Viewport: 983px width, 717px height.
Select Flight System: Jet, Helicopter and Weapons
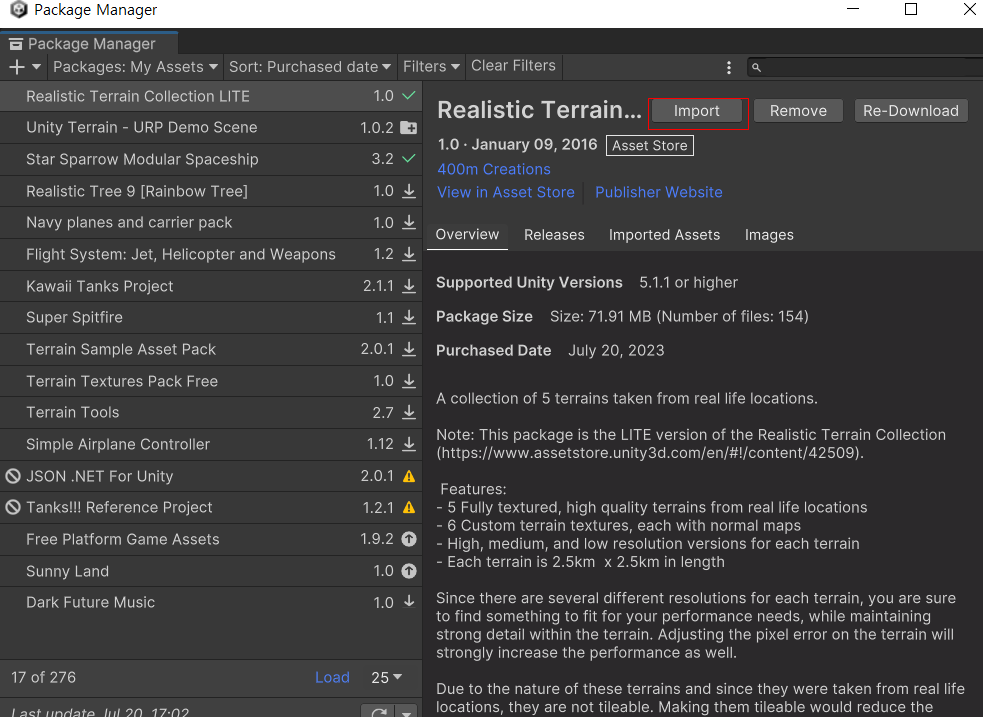tap(211, 254)
